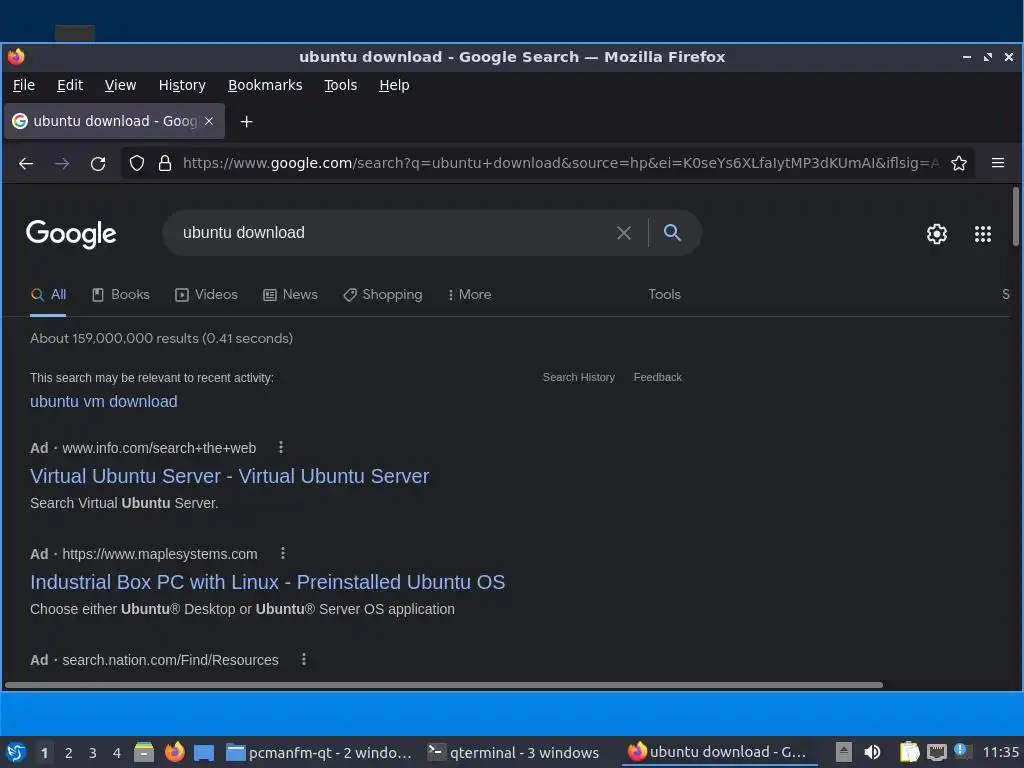Screen dimensions: 1024x768
Task: Switch to workspace 2
Action: [x=69, y=753]
